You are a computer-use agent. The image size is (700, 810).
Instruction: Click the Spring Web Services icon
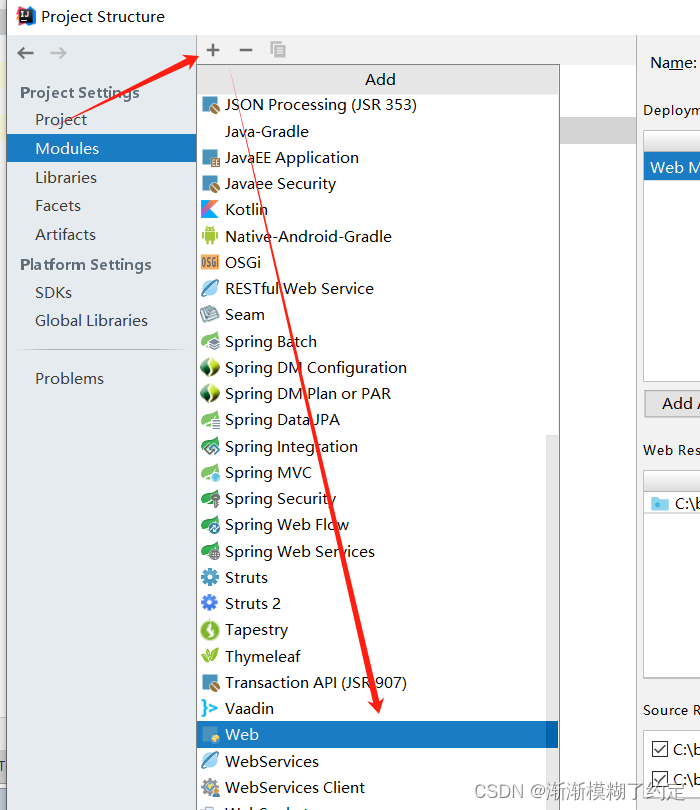click(x=210, y=551)
